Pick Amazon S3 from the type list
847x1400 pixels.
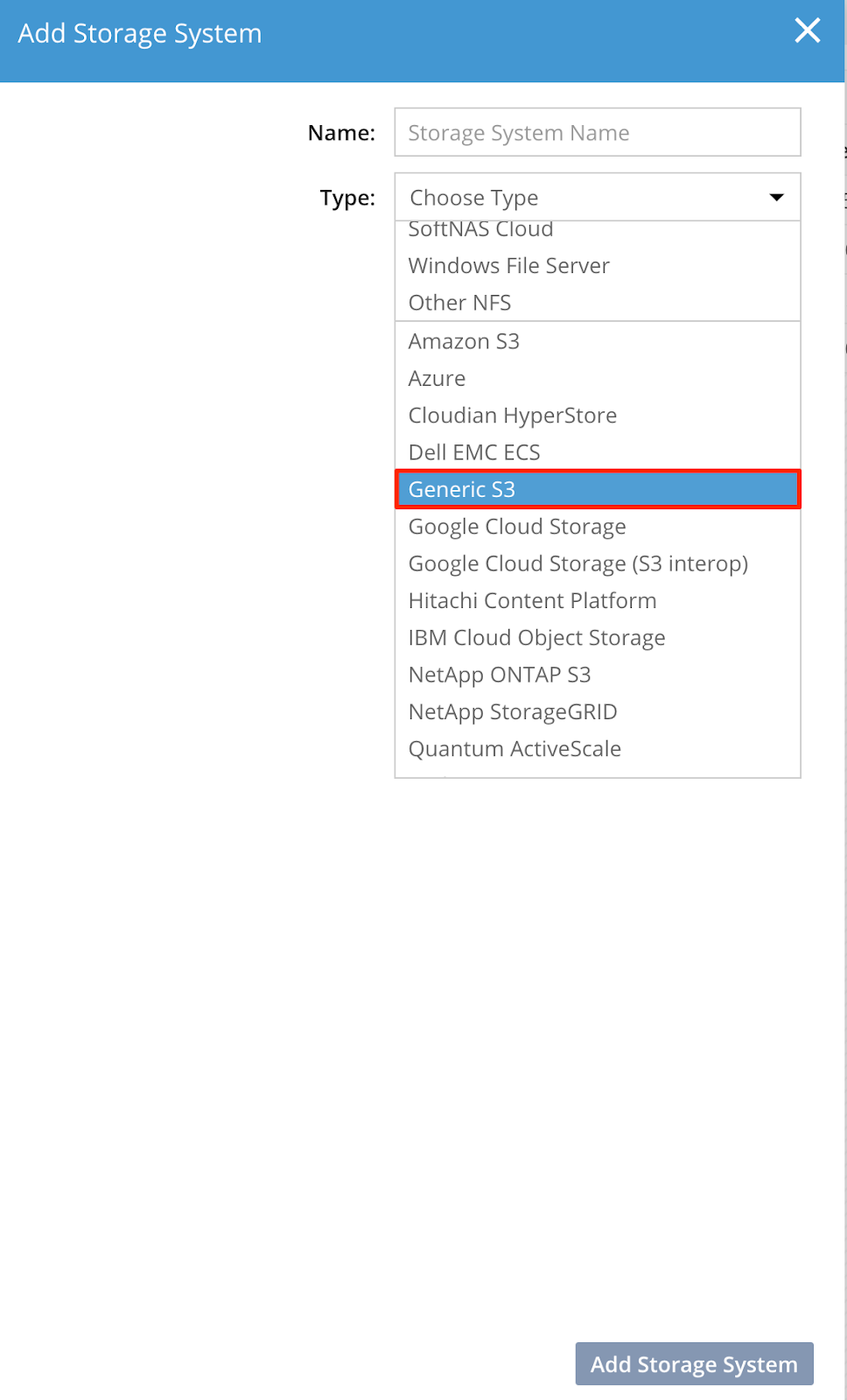coord(464,341)
